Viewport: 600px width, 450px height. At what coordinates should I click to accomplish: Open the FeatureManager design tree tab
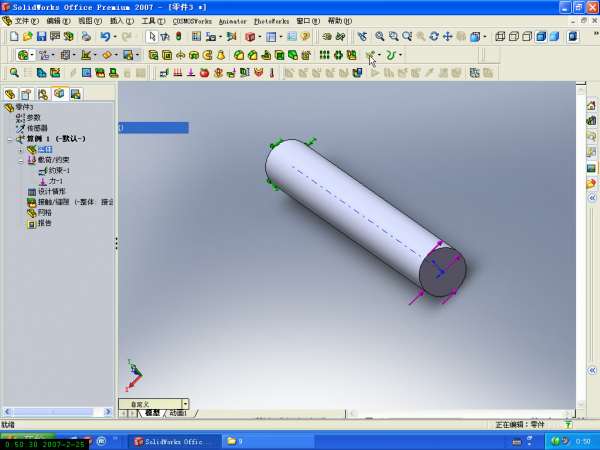point(10,94)
